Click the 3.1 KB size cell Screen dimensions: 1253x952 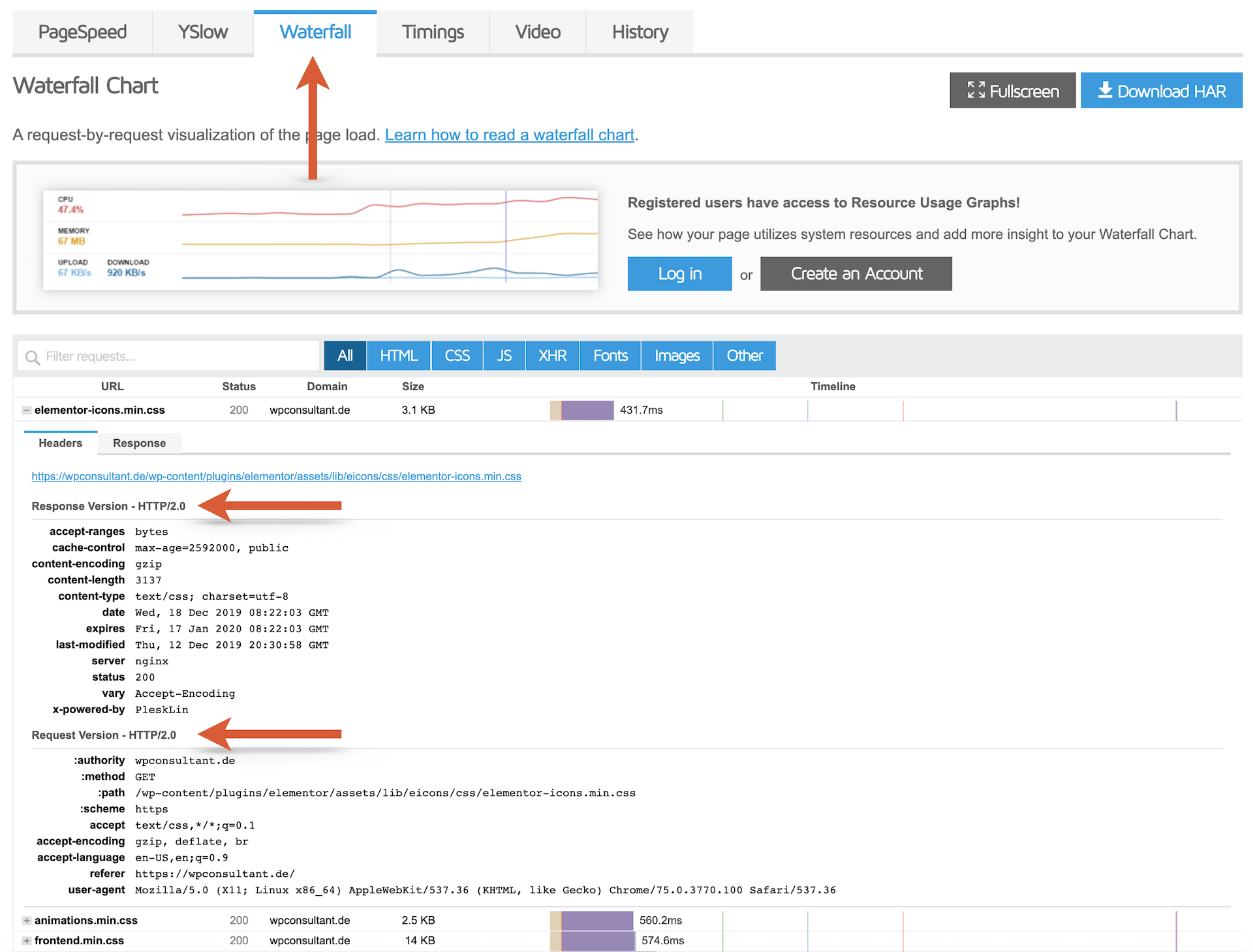coord(418,410)
